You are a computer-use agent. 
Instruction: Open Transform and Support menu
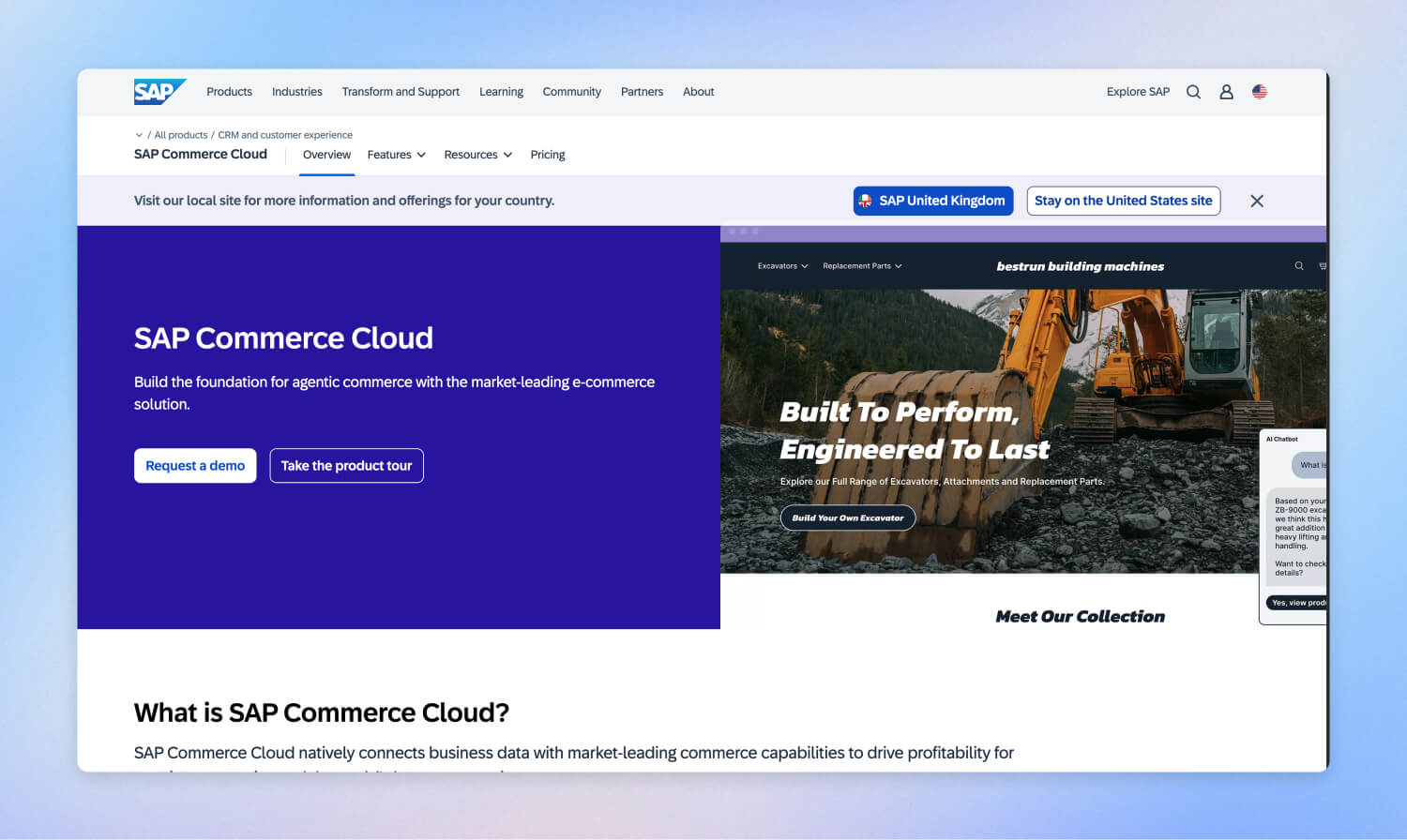[401, 92]
